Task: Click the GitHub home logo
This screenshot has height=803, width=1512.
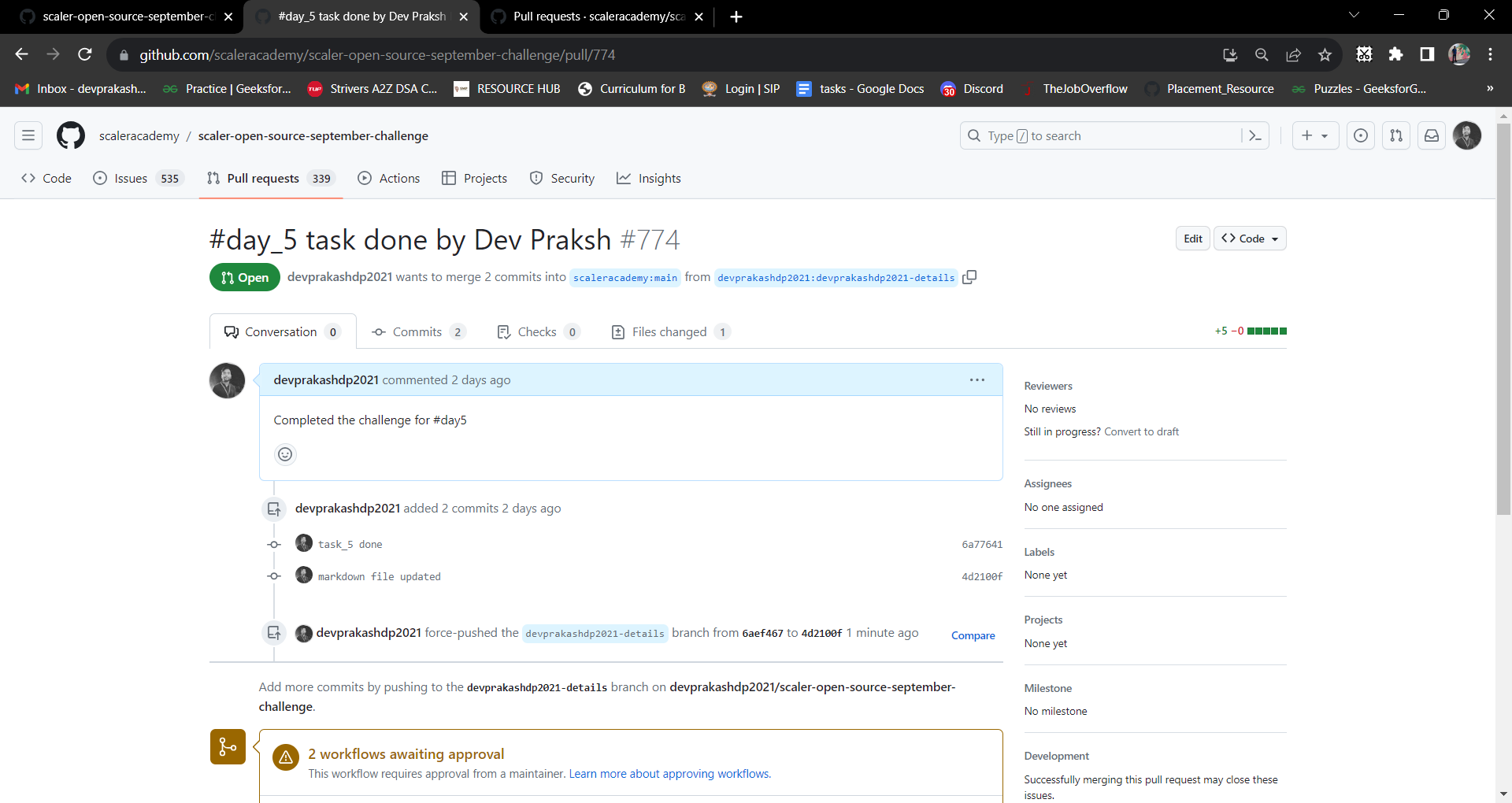Action: [70, 135]
